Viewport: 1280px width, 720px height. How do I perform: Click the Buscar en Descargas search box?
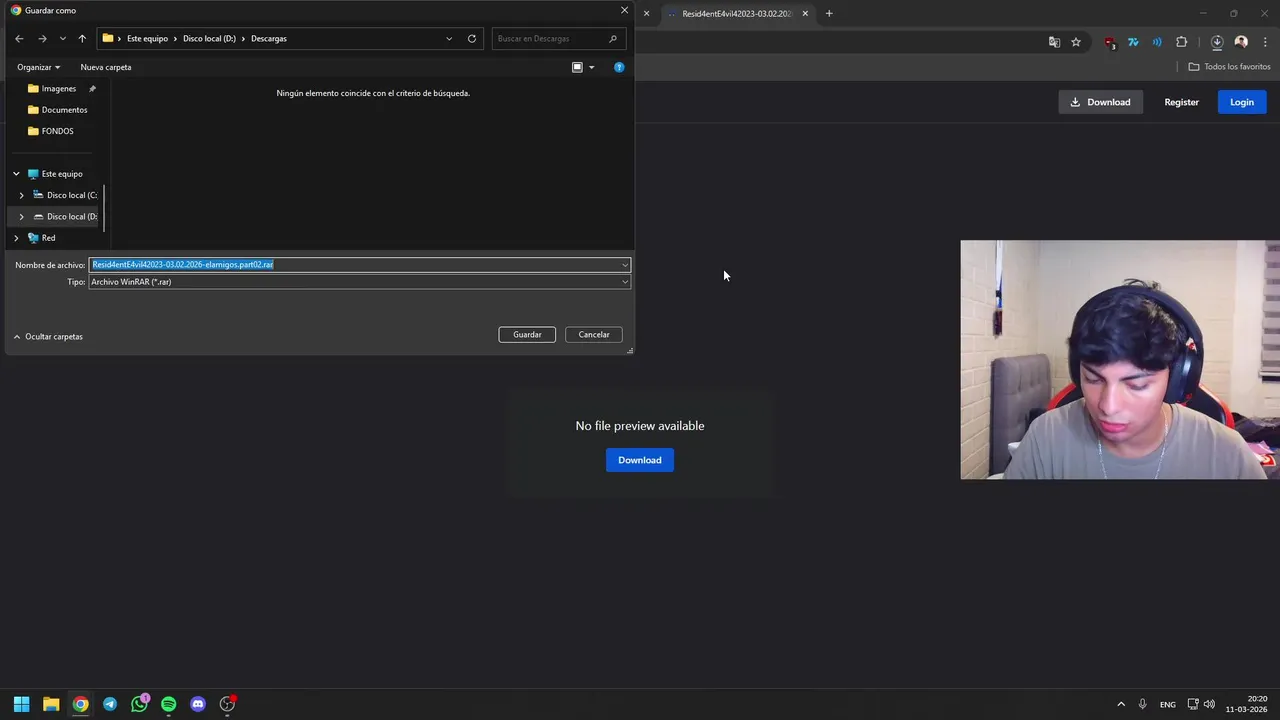click(558, 39)
